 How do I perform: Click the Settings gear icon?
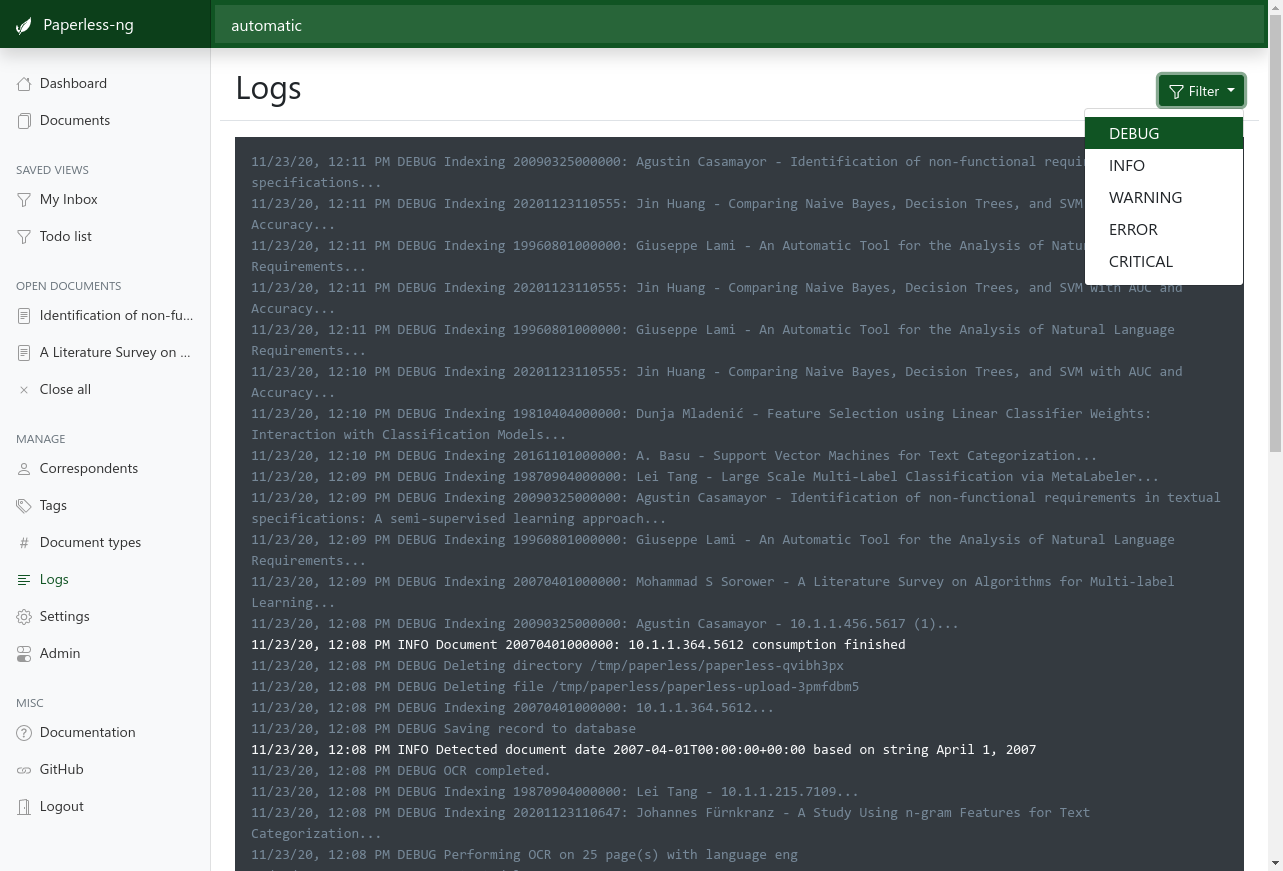click(24, 617)
